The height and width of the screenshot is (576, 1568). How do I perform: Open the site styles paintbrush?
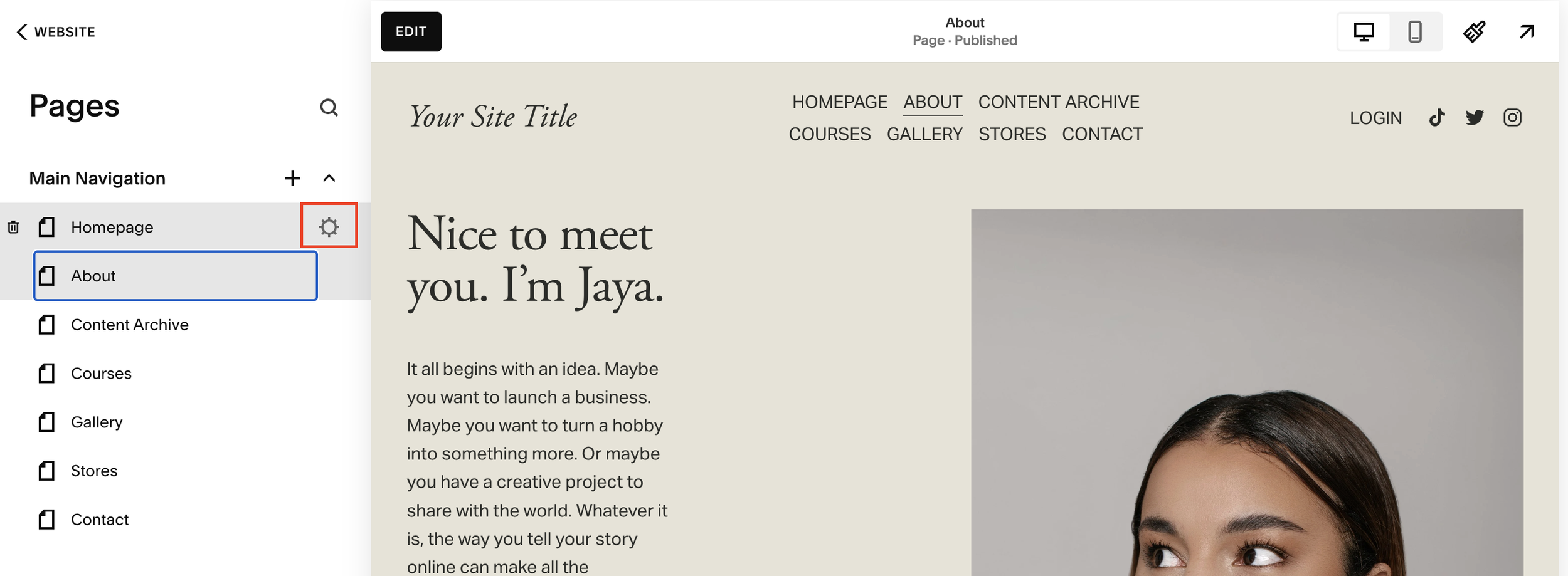1475,31
